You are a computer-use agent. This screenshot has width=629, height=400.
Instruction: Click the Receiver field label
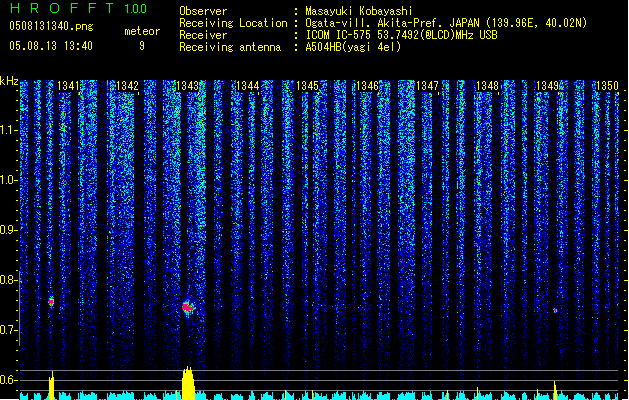pyautogui.click(x=203, y=35)
